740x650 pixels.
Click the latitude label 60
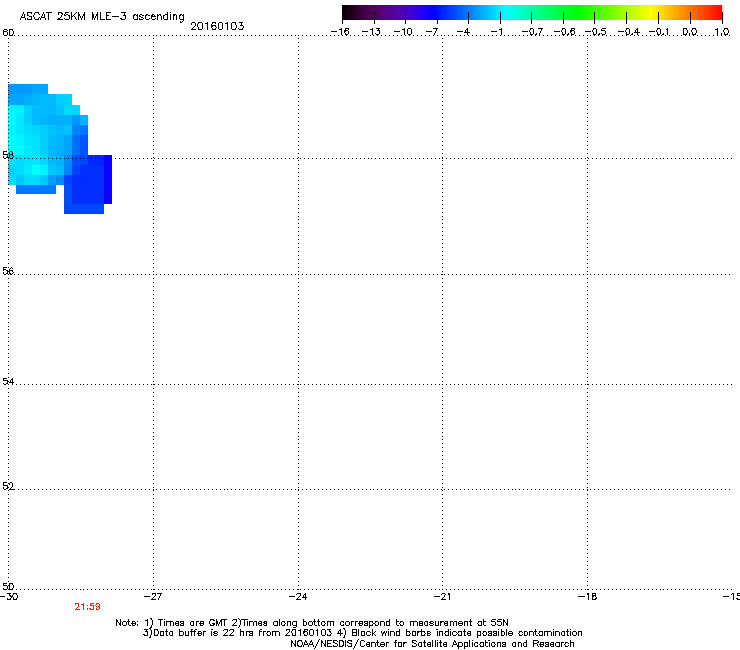(8, 33)
